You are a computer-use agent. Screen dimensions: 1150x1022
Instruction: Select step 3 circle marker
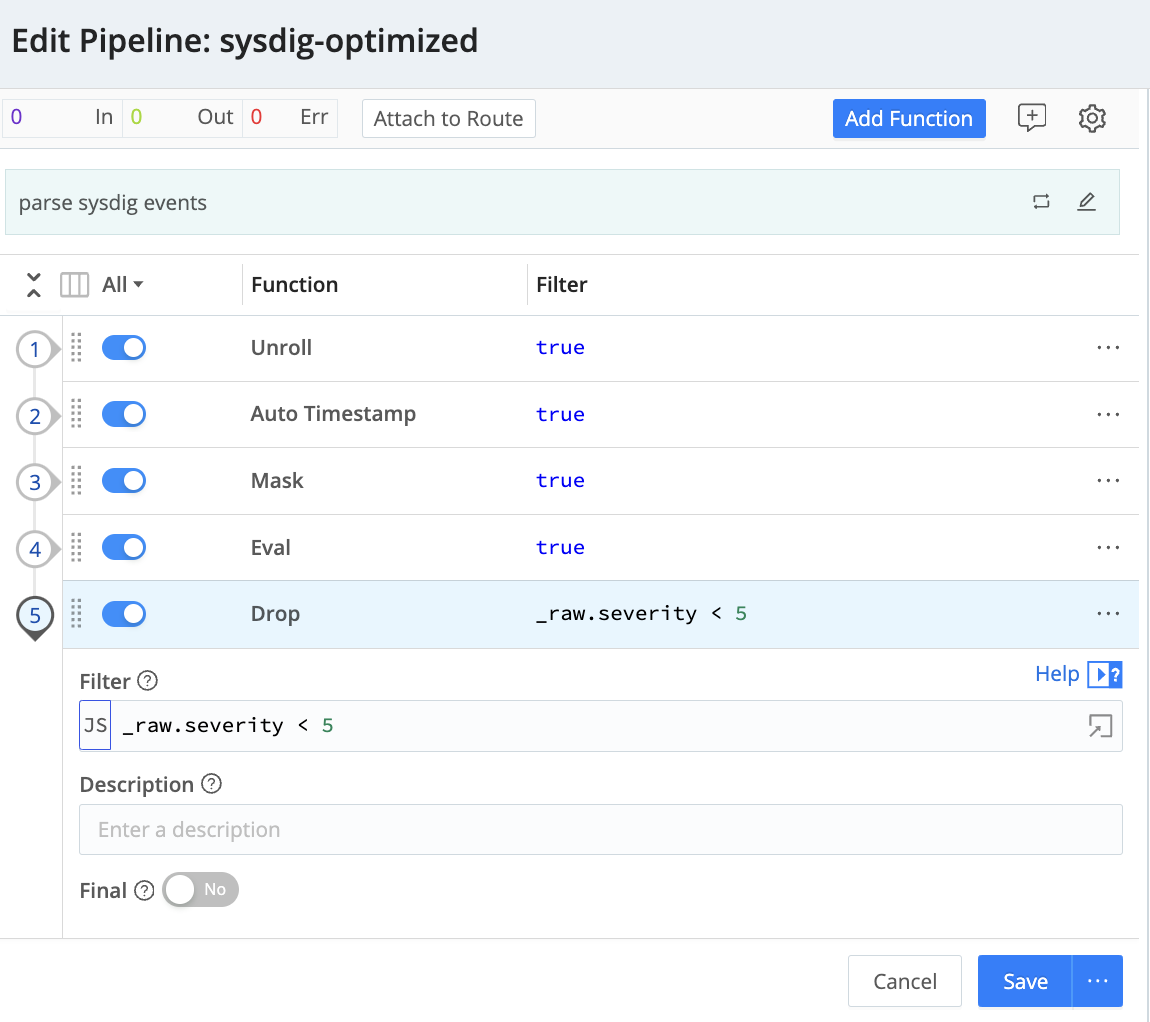tap(34, 482)
